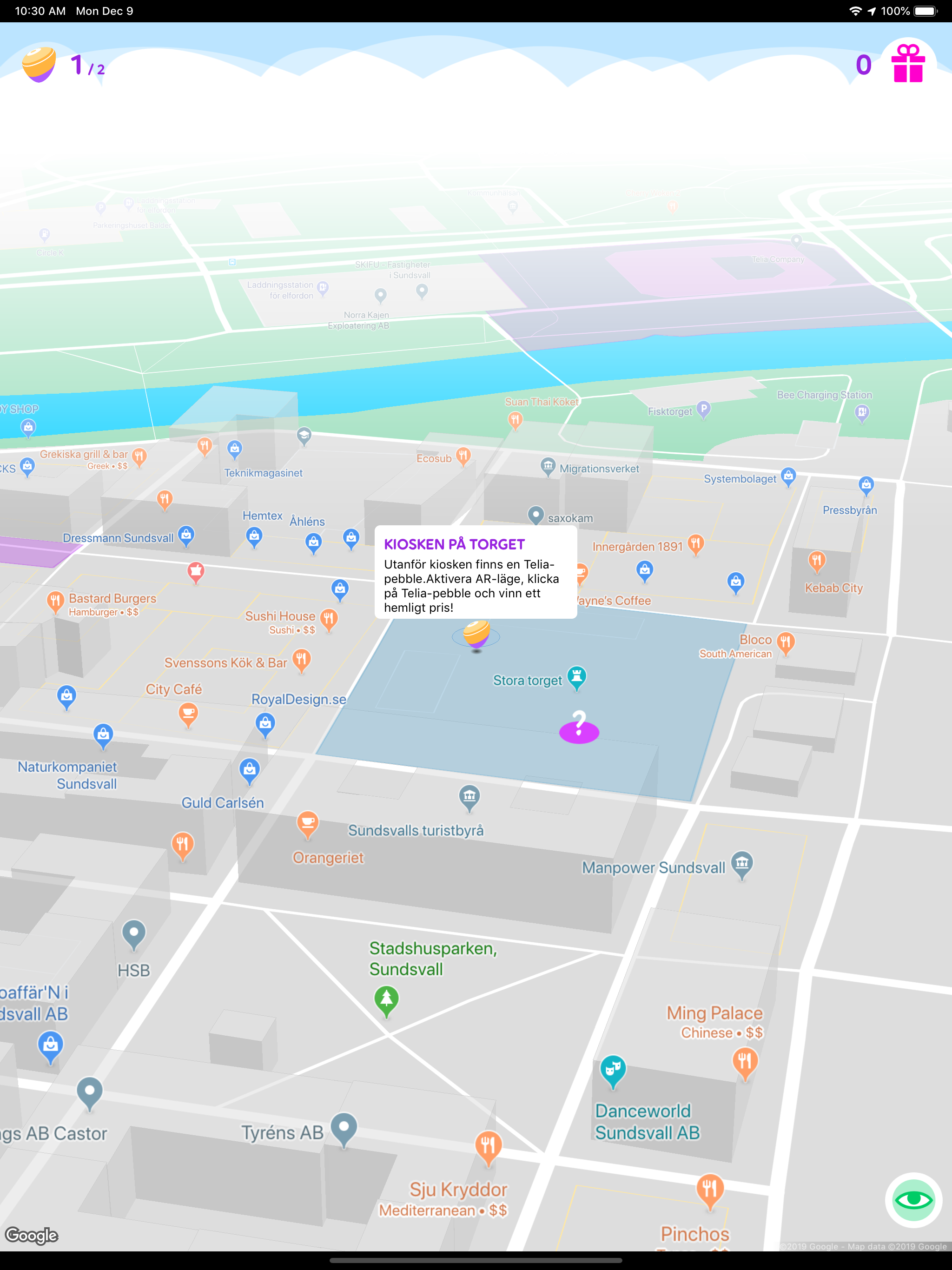Tap the pebble counter icon top-left

39,65
